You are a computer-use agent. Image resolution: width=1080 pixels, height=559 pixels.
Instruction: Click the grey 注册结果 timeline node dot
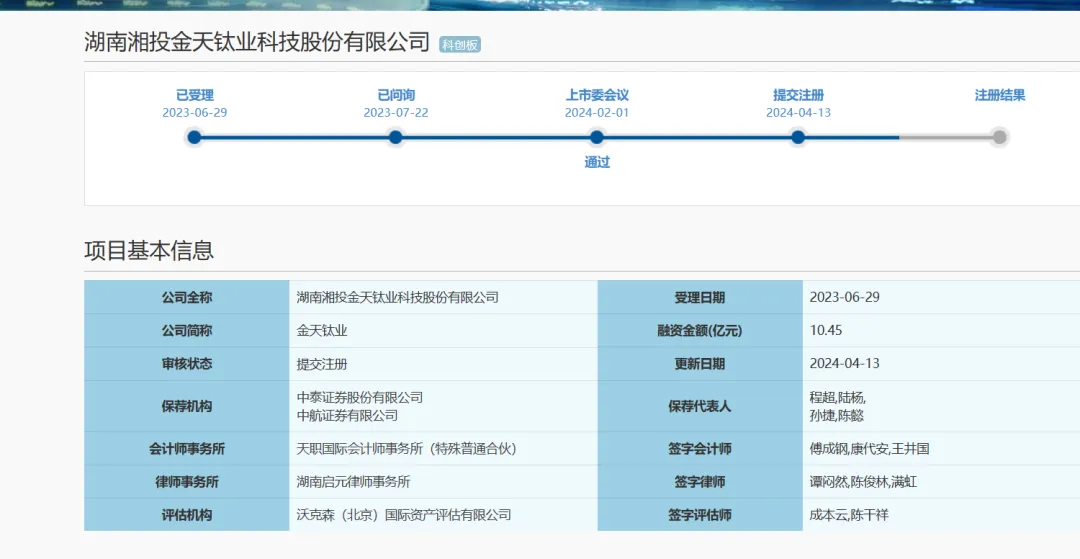point(999,137)
